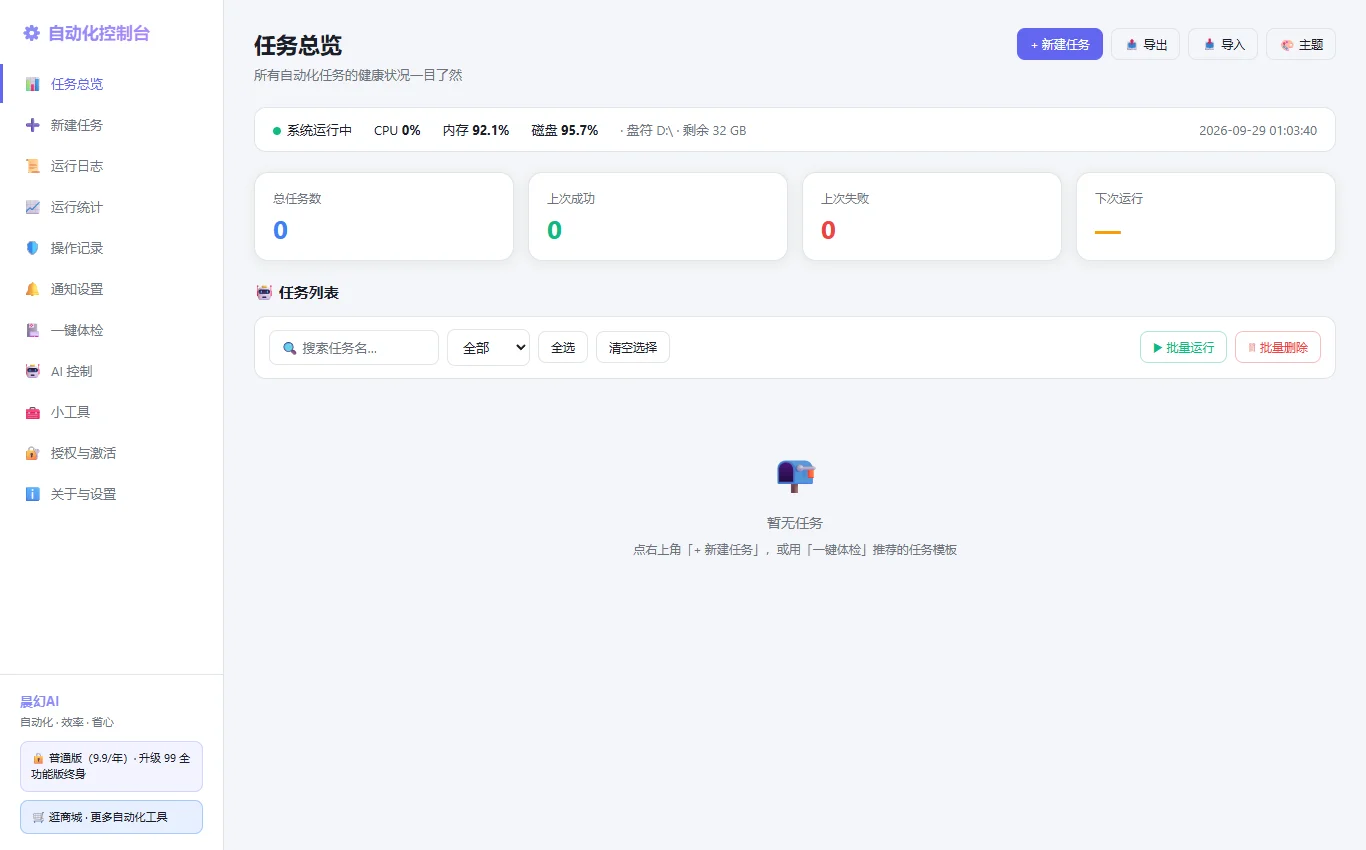Viewport: 1366px width, 850px height.
Task: Click 清空选择 to clear selection
Action: 633,347
